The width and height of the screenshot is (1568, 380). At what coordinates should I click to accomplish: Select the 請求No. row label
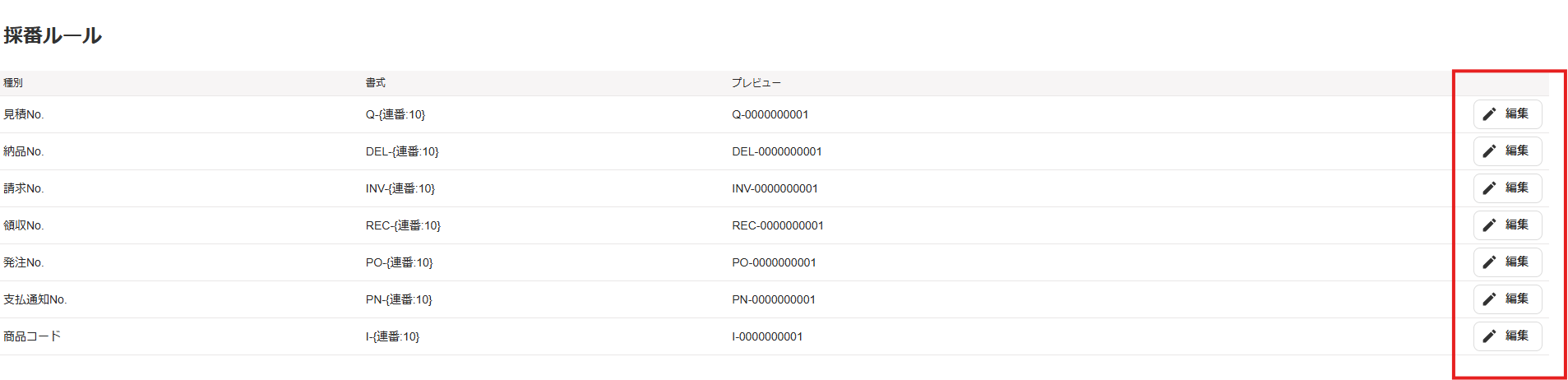[x=24, y=188]
